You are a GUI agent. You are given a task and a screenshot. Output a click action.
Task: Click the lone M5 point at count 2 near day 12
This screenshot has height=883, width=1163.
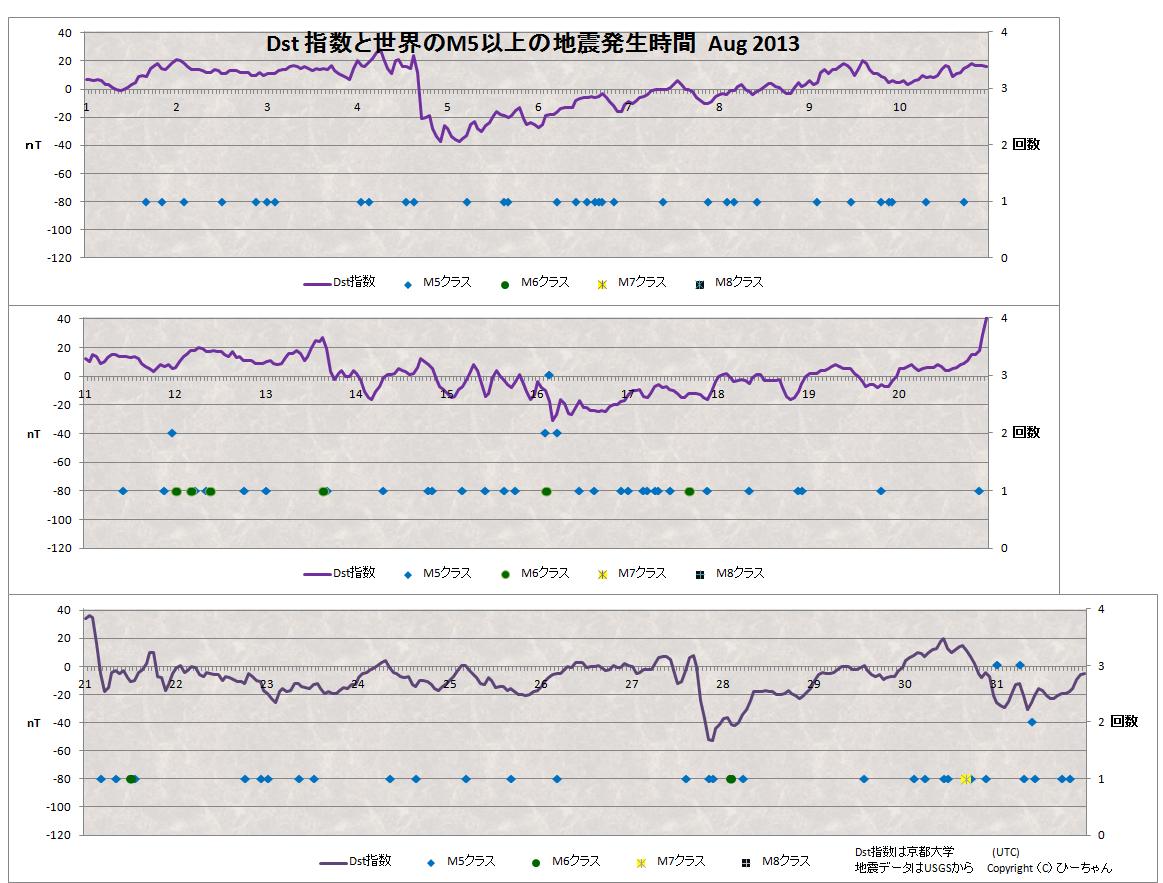(x=172, y=433)
